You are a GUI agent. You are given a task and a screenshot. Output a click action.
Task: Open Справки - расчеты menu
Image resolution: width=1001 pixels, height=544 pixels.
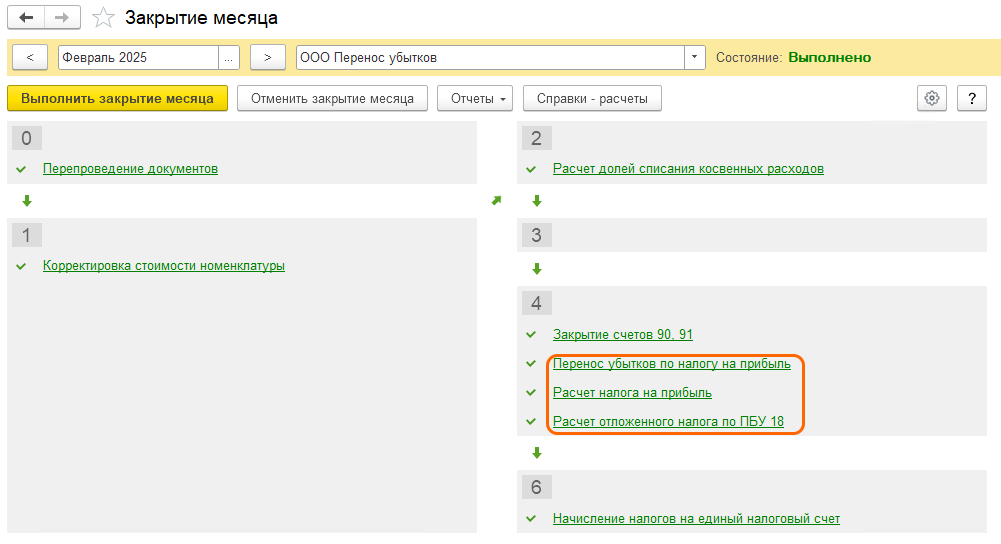pyautogui.click(x=592, y=98)
